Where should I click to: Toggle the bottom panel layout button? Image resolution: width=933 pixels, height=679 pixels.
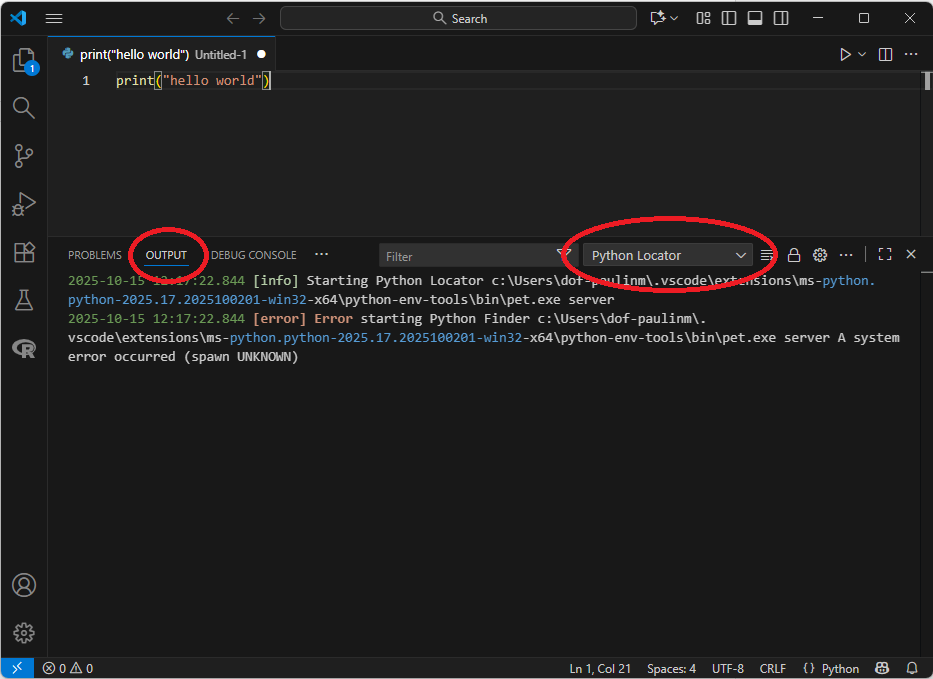[x=755, y=18]
